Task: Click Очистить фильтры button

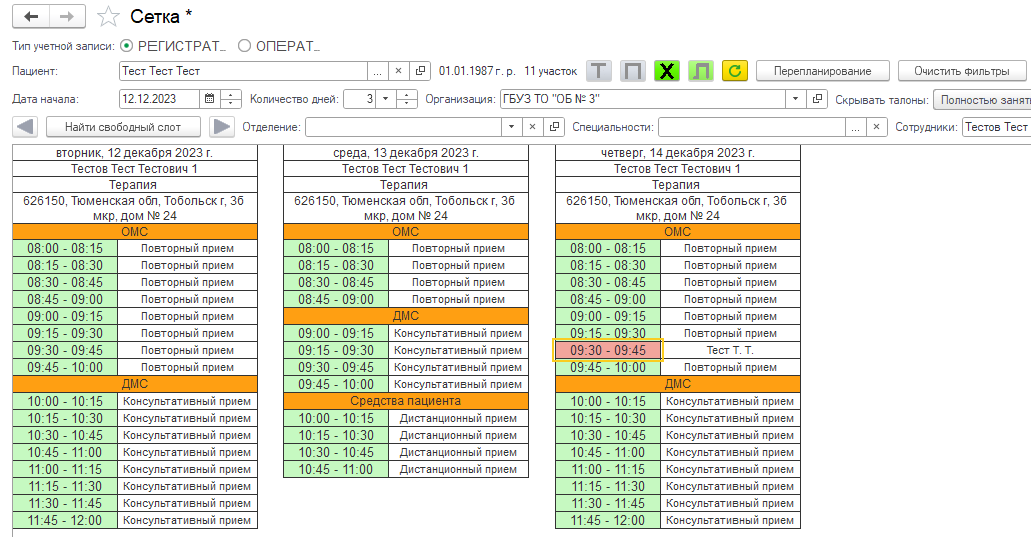Action: 962,71
